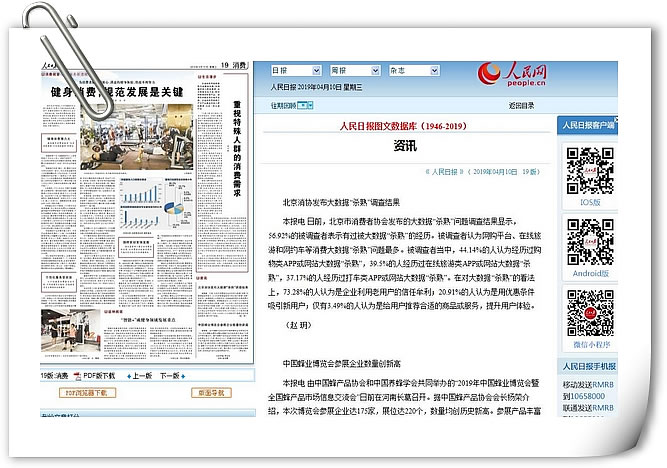Screen dimensions: 667x468
Task: Click the 微信小程序 label
Action: (591, 344)
